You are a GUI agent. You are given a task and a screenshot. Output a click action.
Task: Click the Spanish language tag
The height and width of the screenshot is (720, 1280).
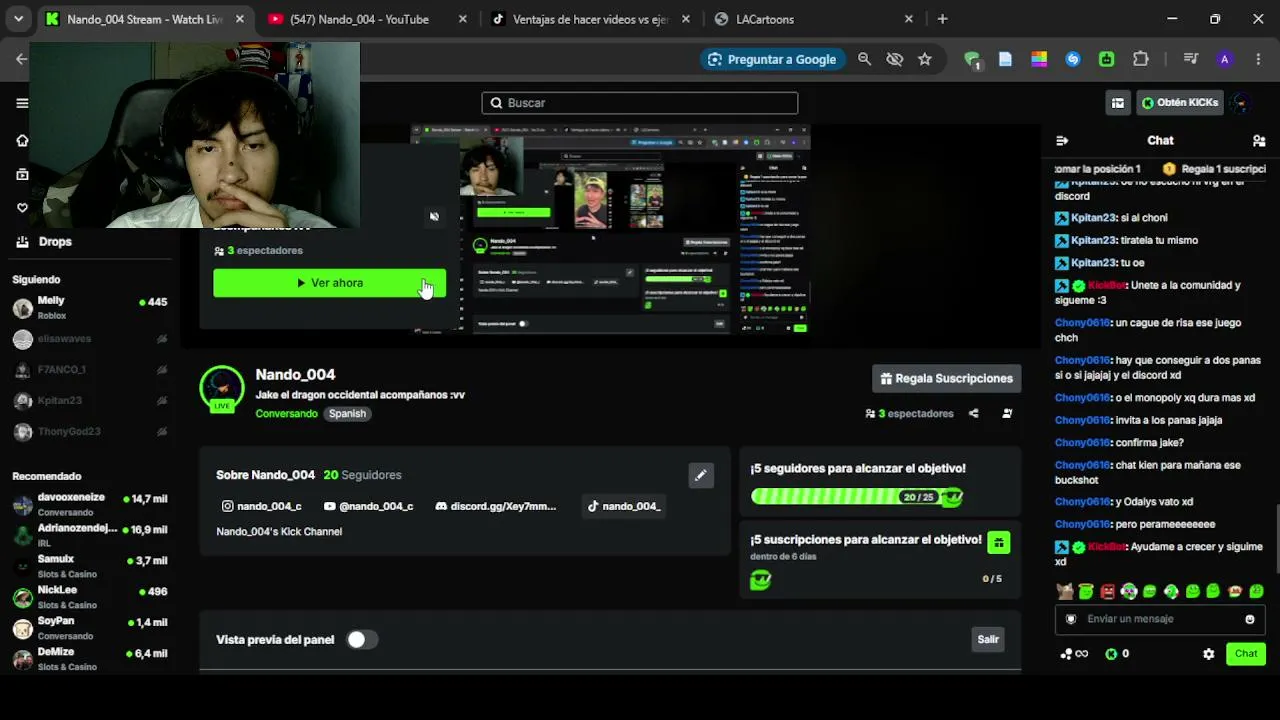(347, 414)
